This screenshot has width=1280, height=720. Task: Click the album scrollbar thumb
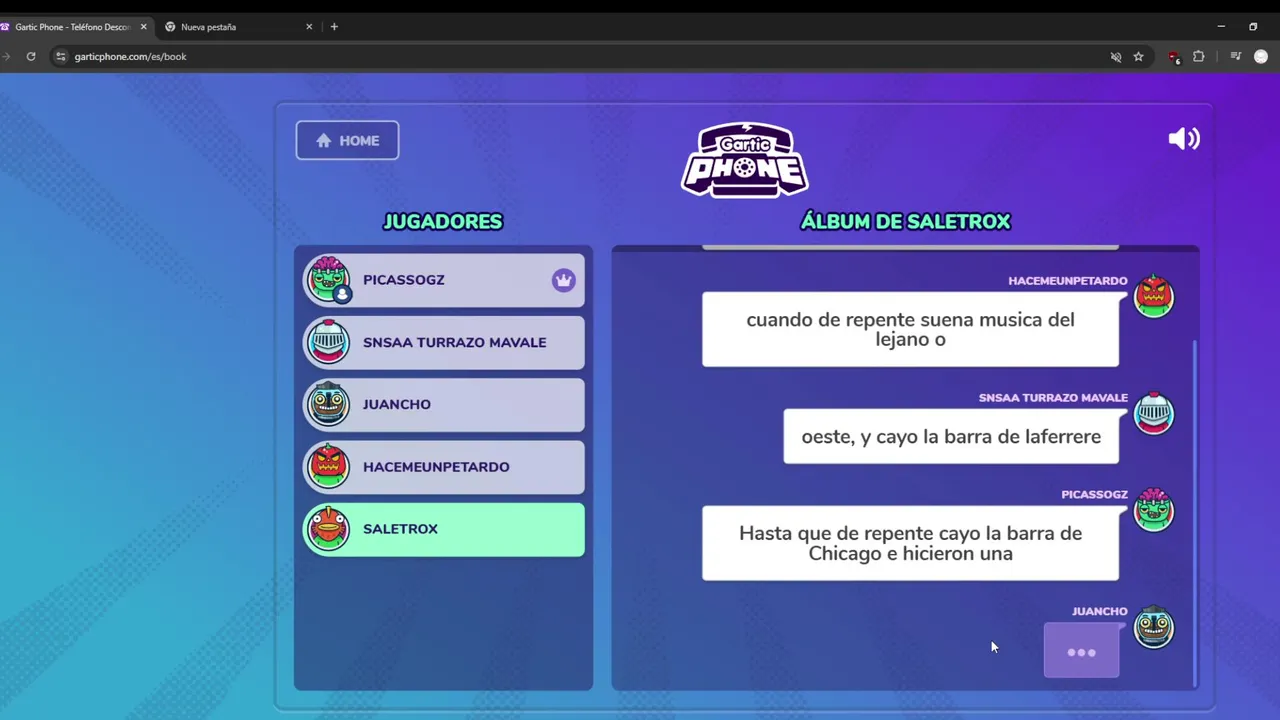[x=1194, y=513]
